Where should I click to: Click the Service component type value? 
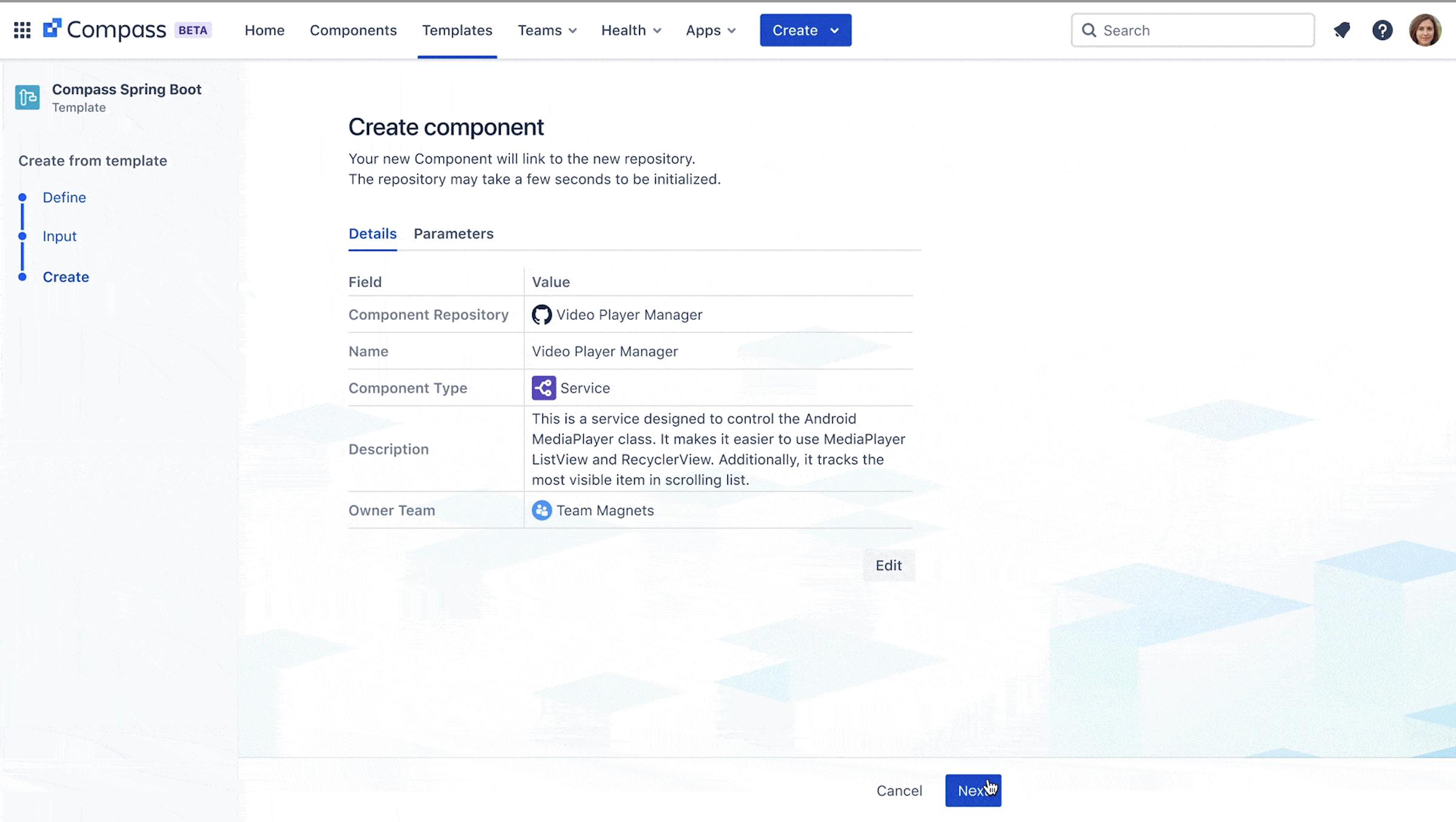pos(585,388)
